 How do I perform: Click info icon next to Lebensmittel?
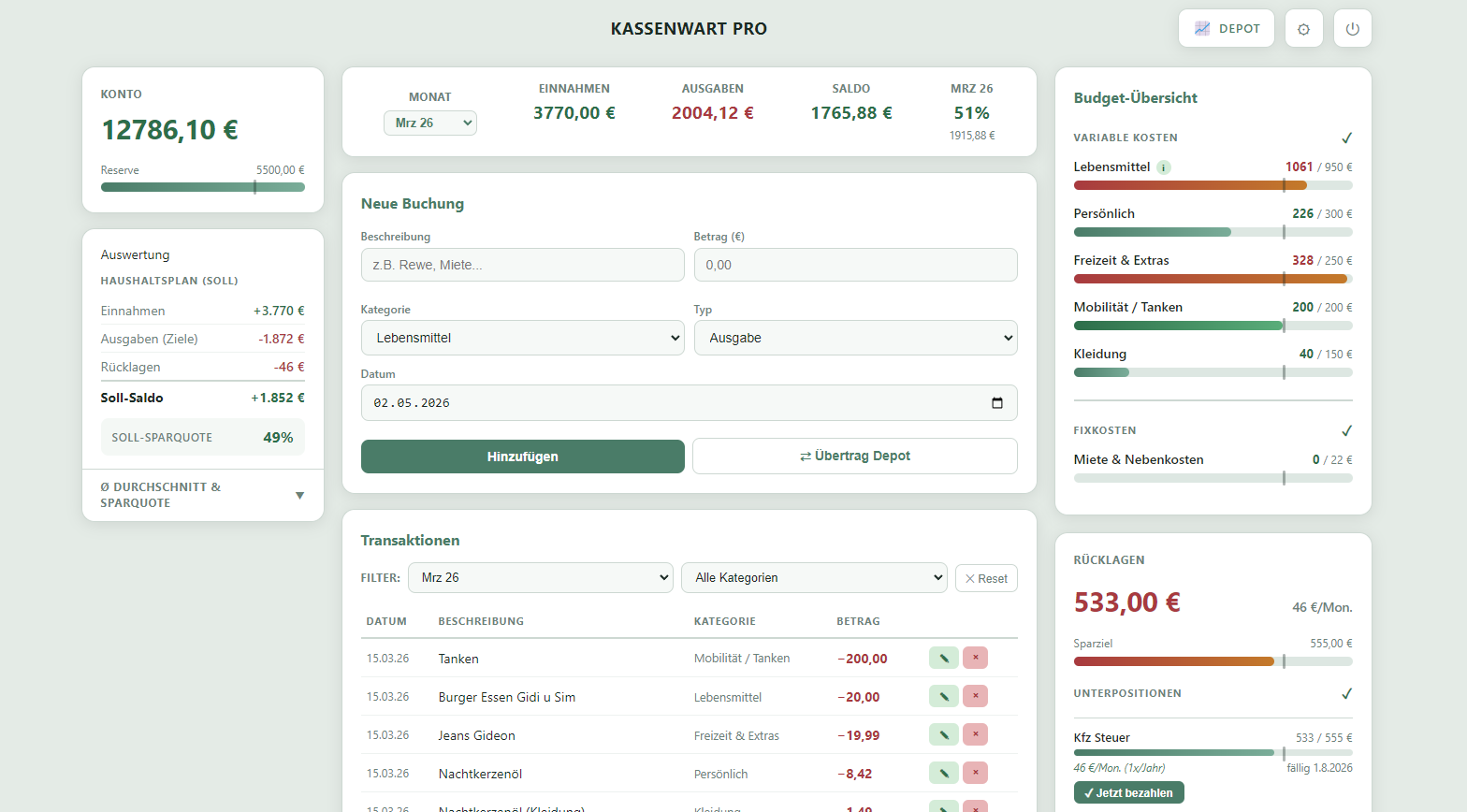pos(1163,167)
